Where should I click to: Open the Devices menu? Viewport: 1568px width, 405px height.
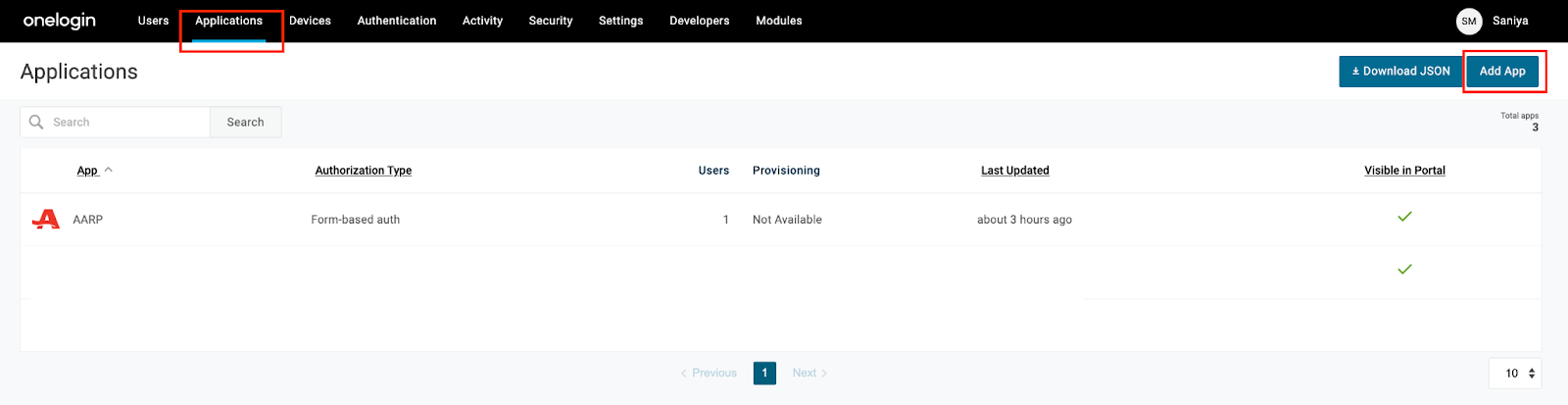pyautogui.click(x=310, y=21)
